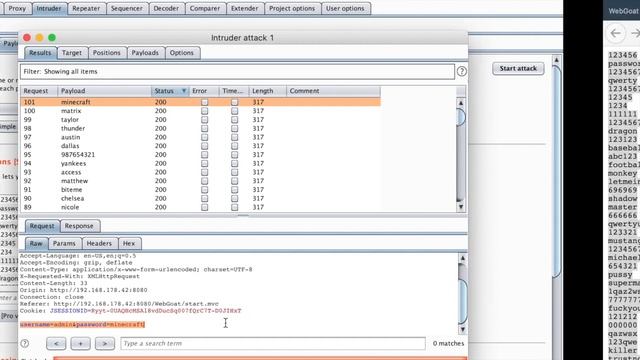The image size is (640, 360).
Task: Toggle Timeout checkbox for minecraft row
Action: (x=234, y=102)
